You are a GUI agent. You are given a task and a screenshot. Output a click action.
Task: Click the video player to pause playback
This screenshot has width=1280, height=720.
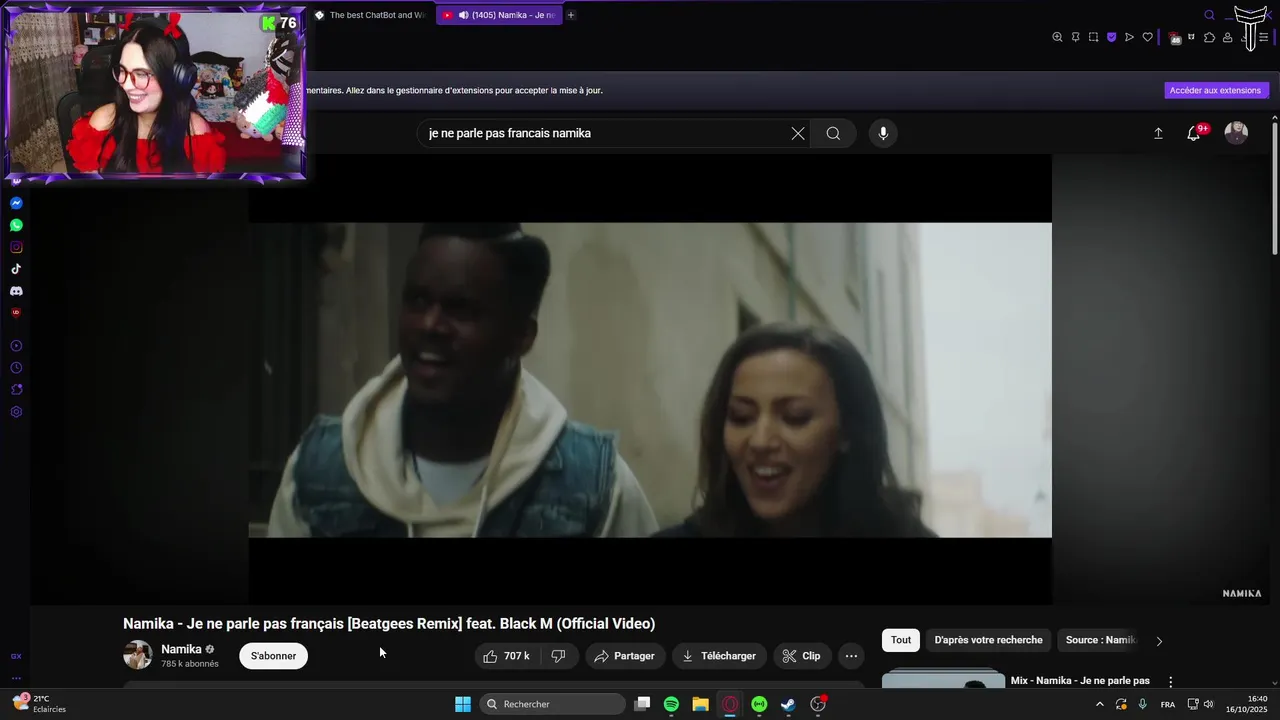tap(650, 380)
